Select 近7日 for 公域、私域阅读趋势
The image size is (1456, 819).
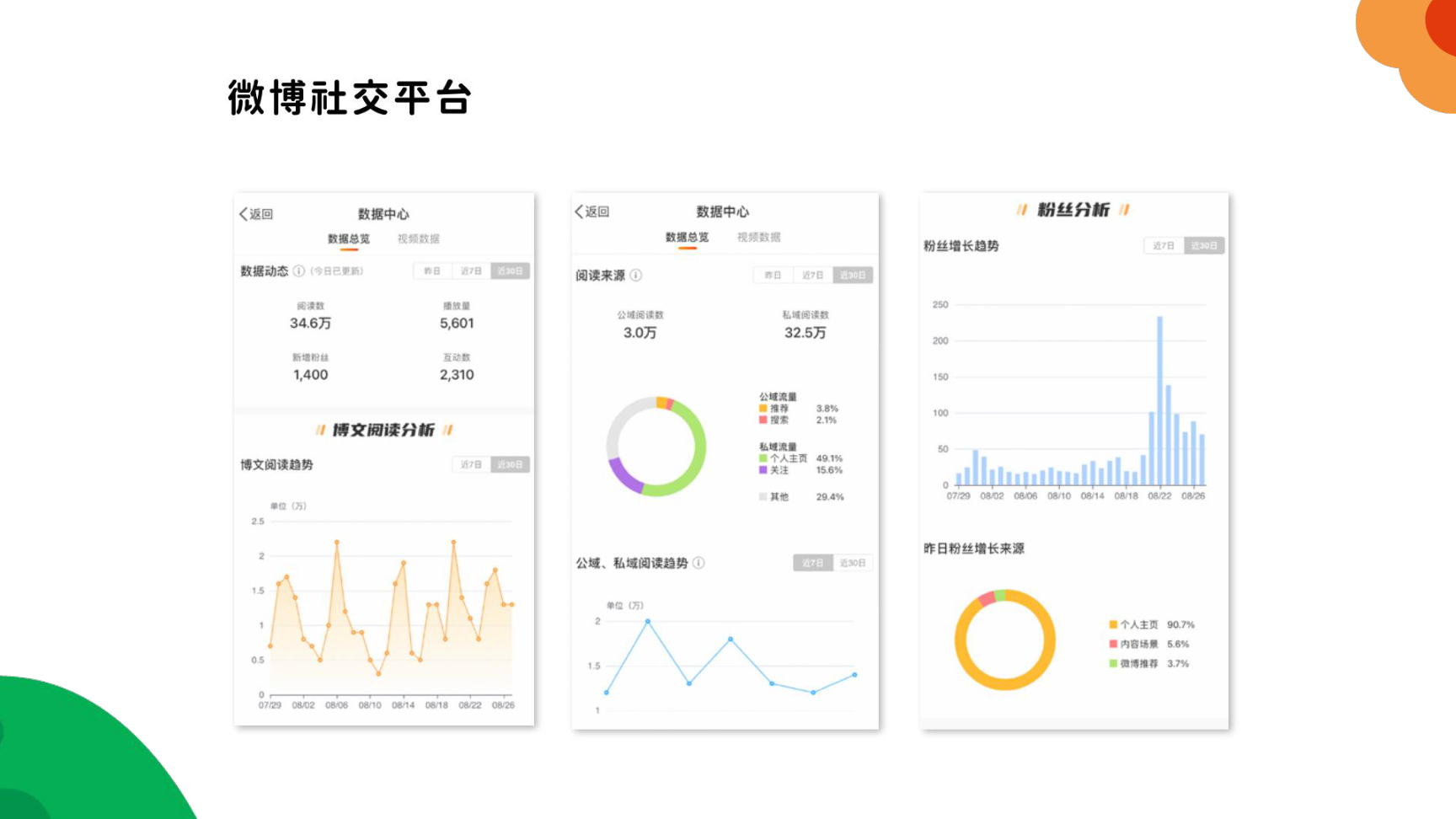[x=813, y=563]
